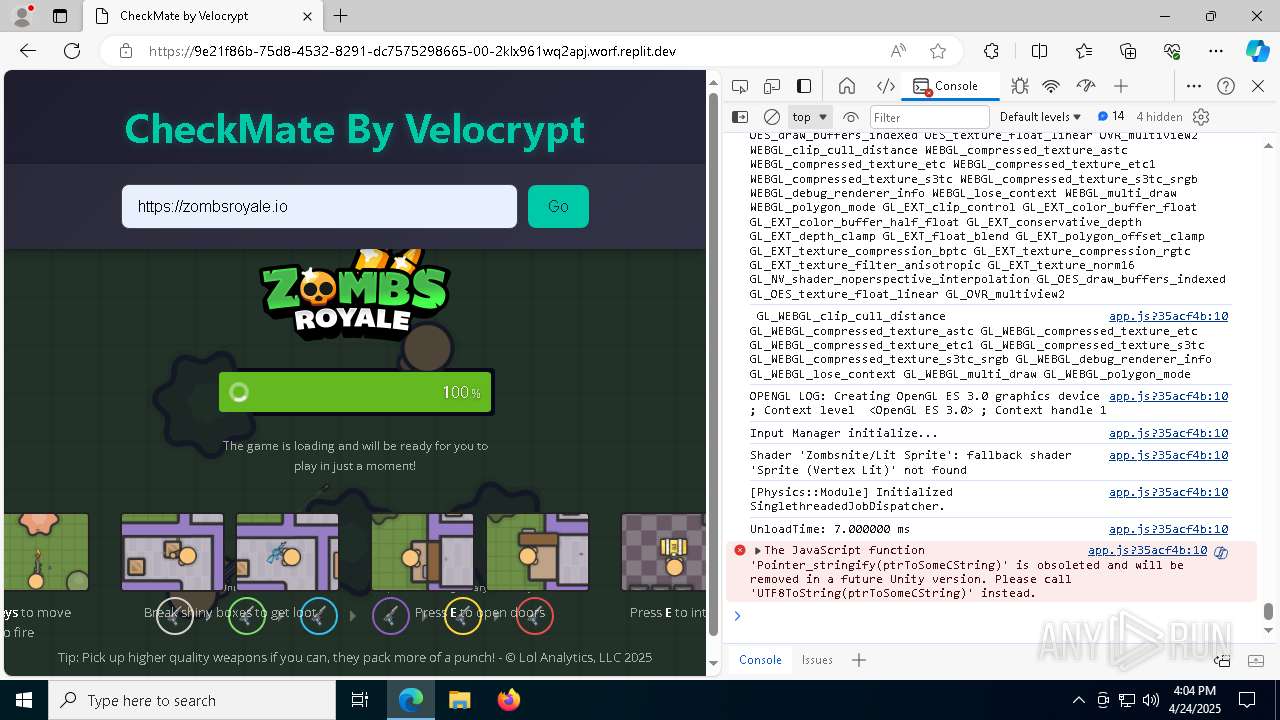This screenshot has height=720, width=1280.
Task: Open Edge Settings and more menu
Action: pos(1216,51)
